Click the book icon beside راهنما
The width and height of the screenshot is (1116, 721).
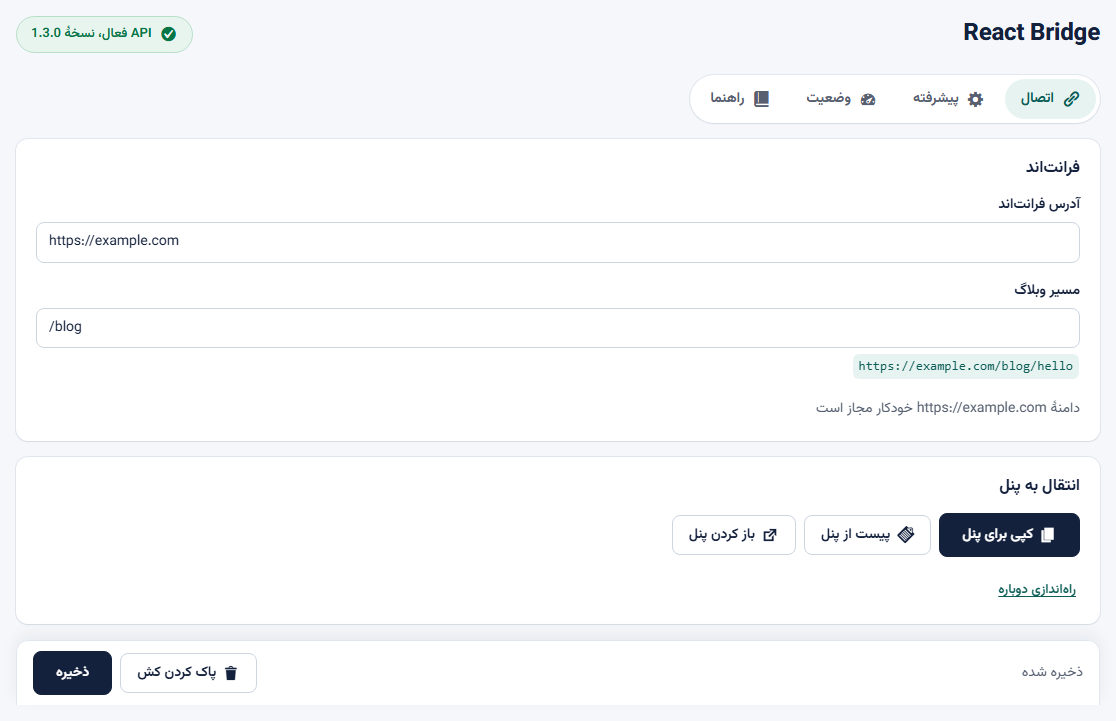[x=762, y=99]
